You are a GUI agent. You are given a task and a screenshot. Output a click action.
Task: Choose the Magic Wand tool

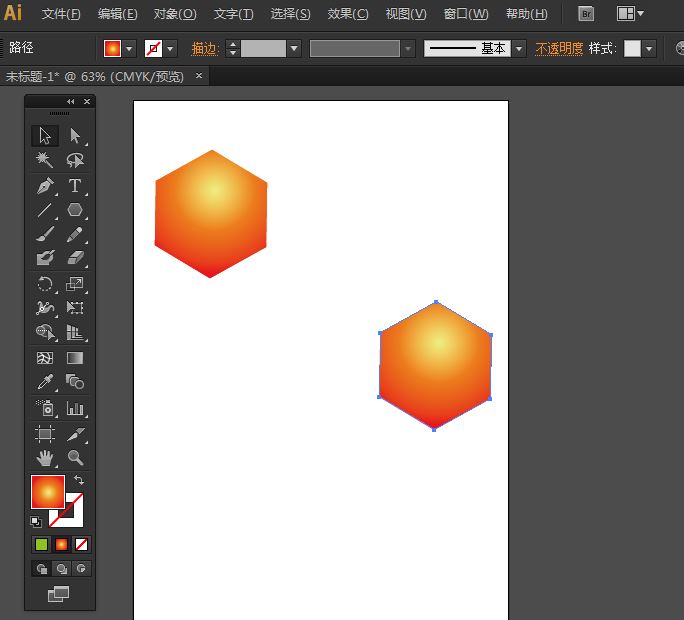(45, 161)
